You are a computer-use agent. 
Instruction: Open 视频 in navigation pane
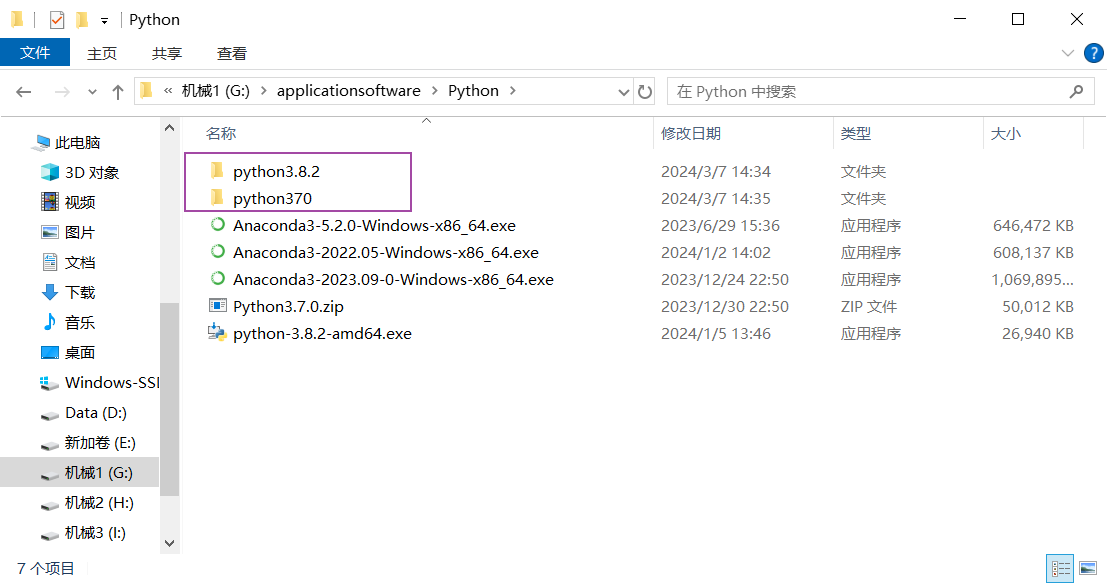pyautogui.click(x=80, y=203)
